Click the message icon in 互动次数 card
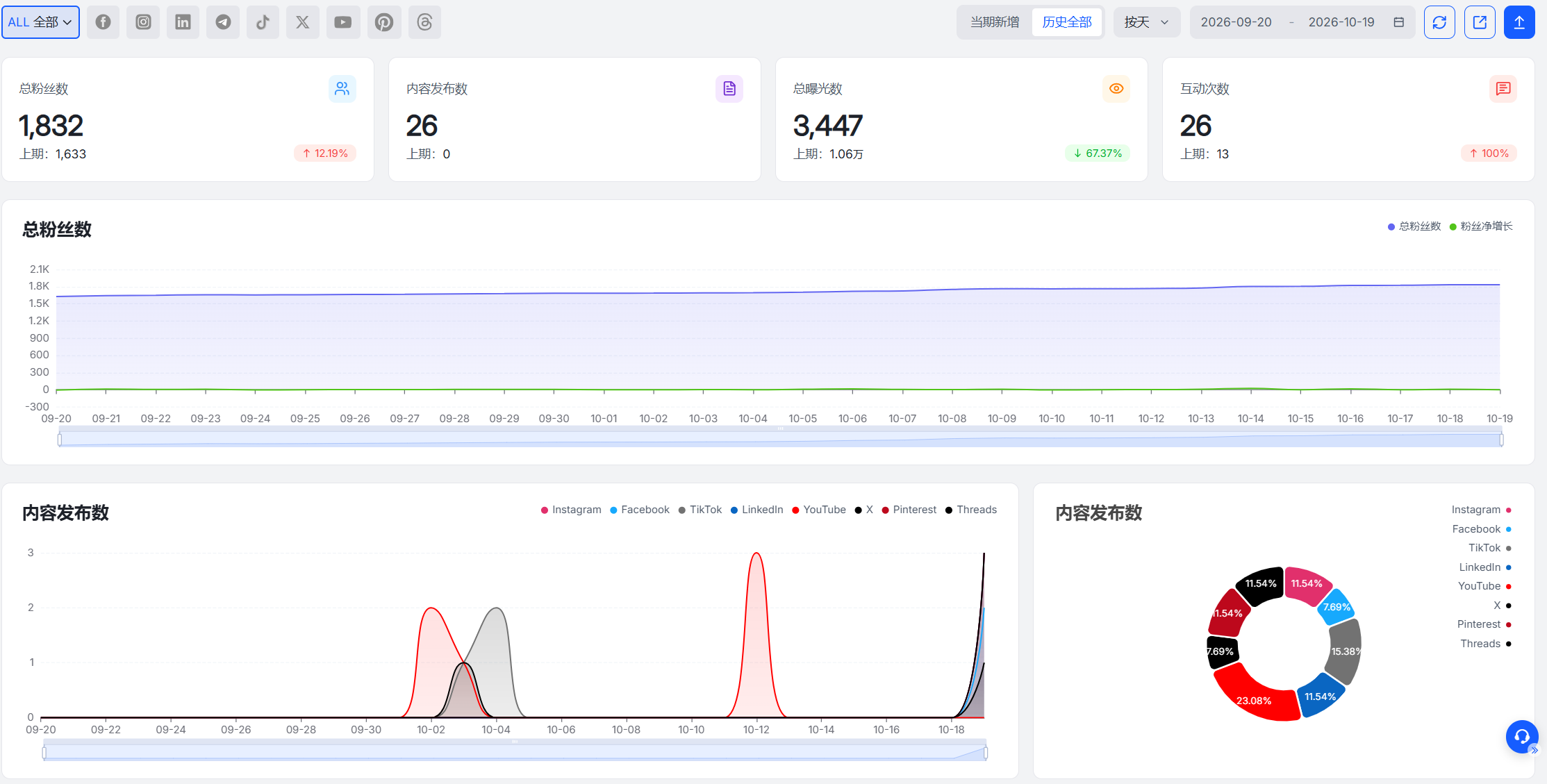The width and height of the screenshot is (1547, 784). [1503, 89]
